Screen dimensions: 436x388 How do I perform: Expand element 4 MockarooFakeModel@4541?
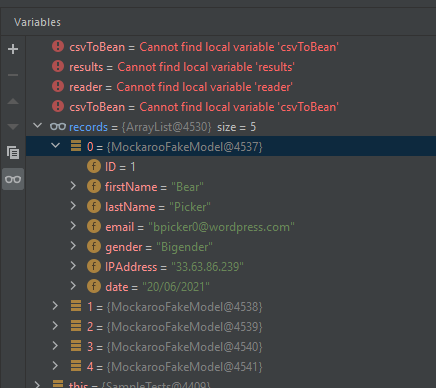[55, 366]
